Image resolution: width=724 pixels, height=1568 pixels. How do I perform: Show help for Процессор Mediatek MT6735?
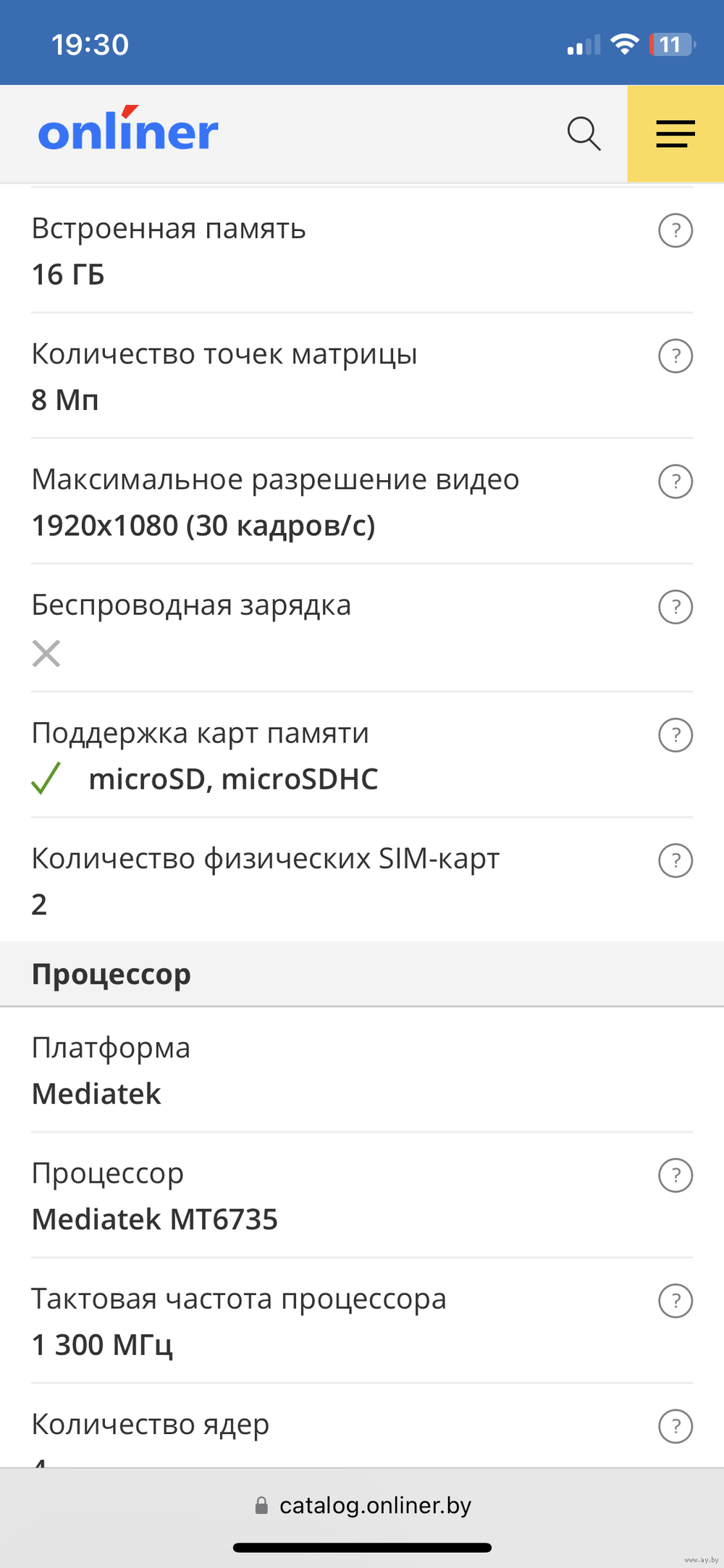click(x=675, y=1175)
